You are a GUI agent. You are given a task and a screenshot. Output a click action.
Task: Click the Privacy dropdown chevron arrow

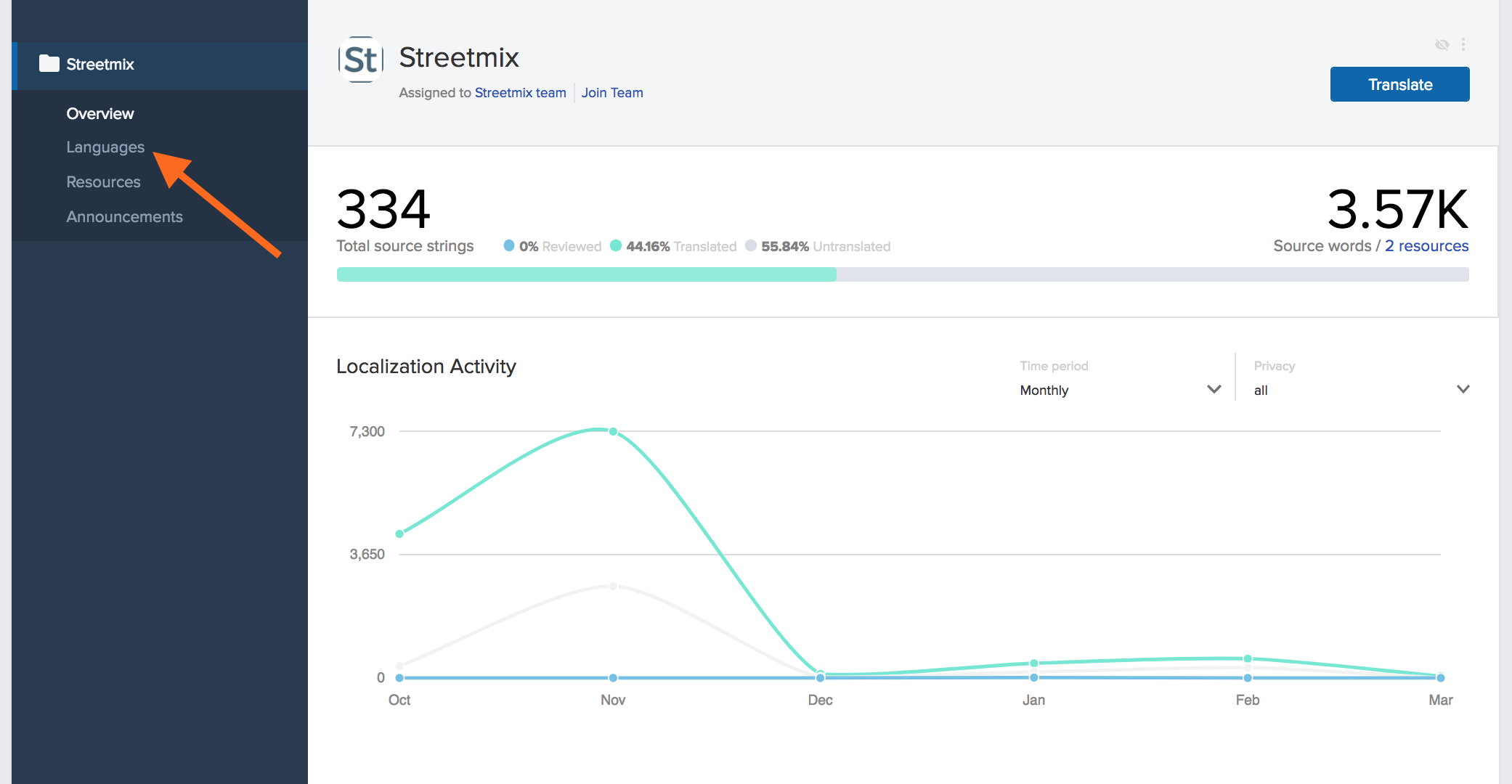[x=1463, y=389]
